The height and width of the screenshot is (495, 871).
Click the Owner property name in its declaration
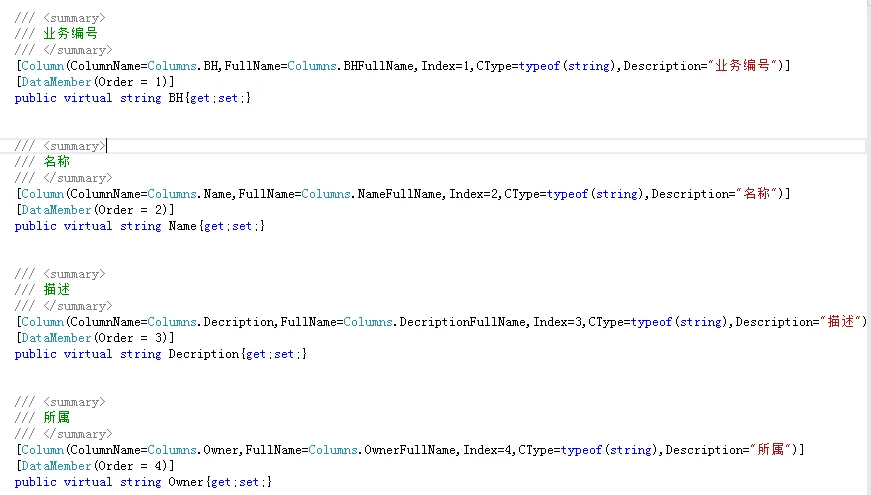point(186,482)
